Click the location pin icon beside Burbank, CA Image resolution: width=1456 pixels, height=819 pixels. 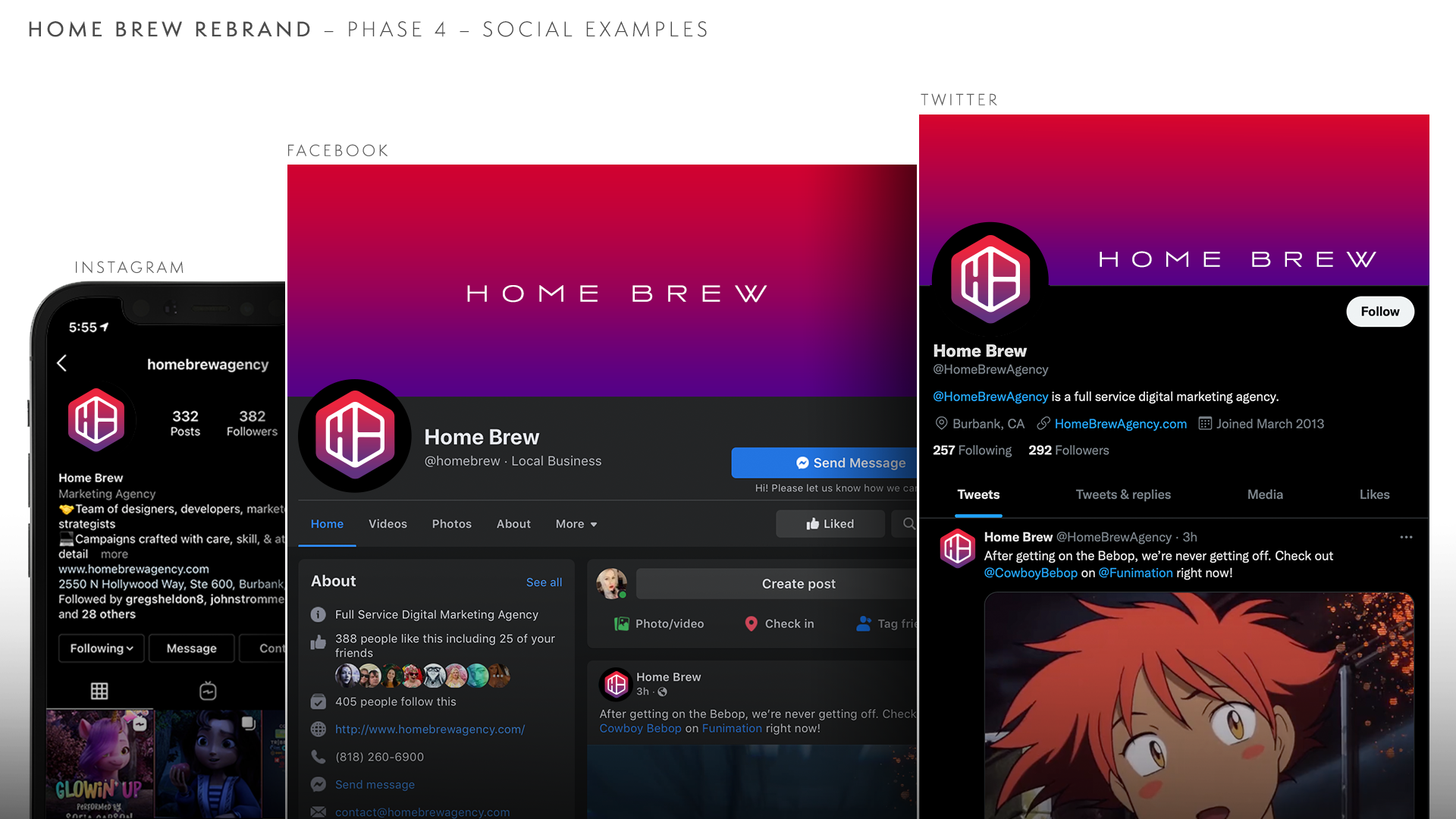[x=941, y=423]
